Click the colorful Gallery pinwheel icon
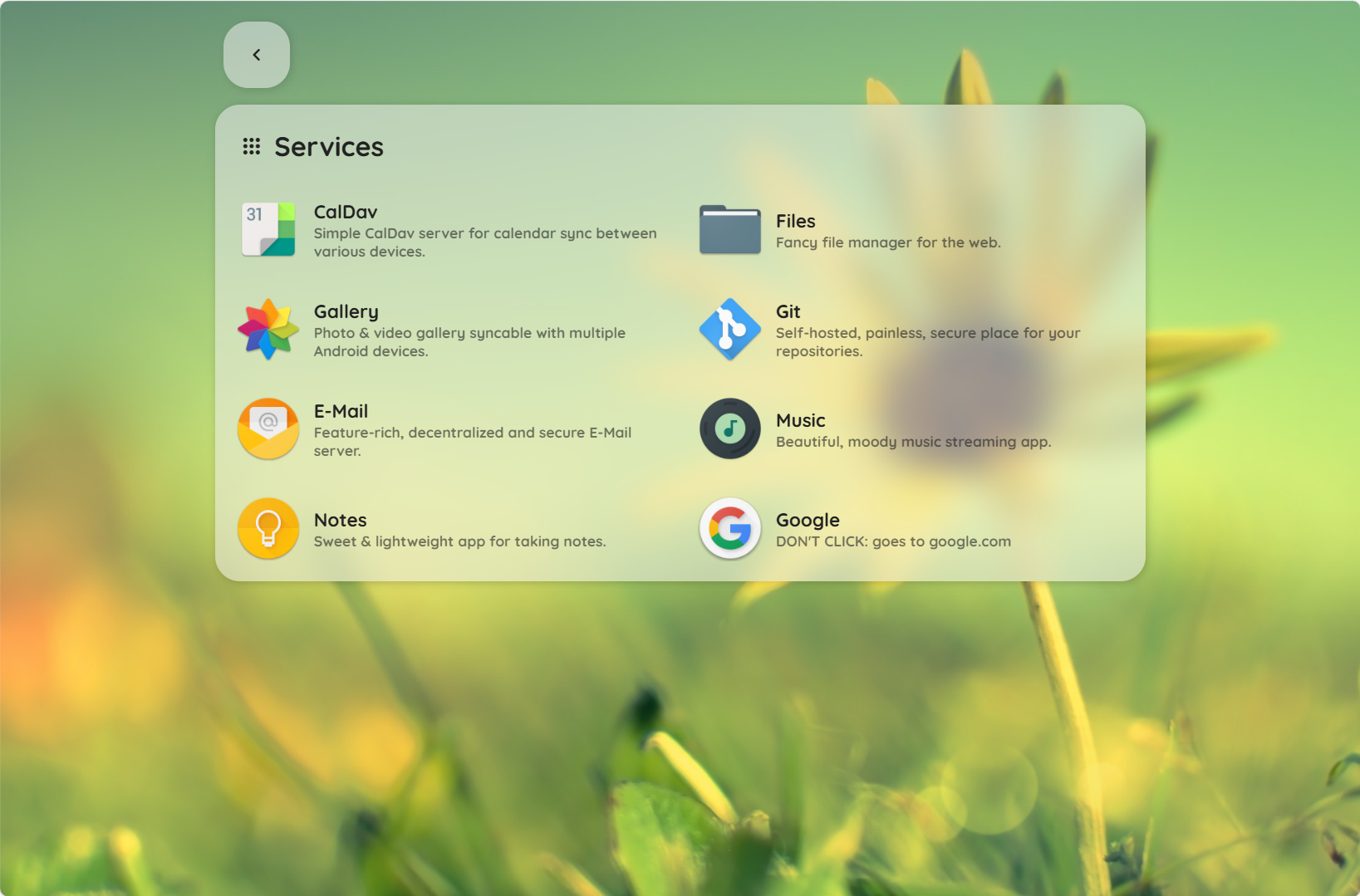This screenshot has height=896, width=1360. 268,330
